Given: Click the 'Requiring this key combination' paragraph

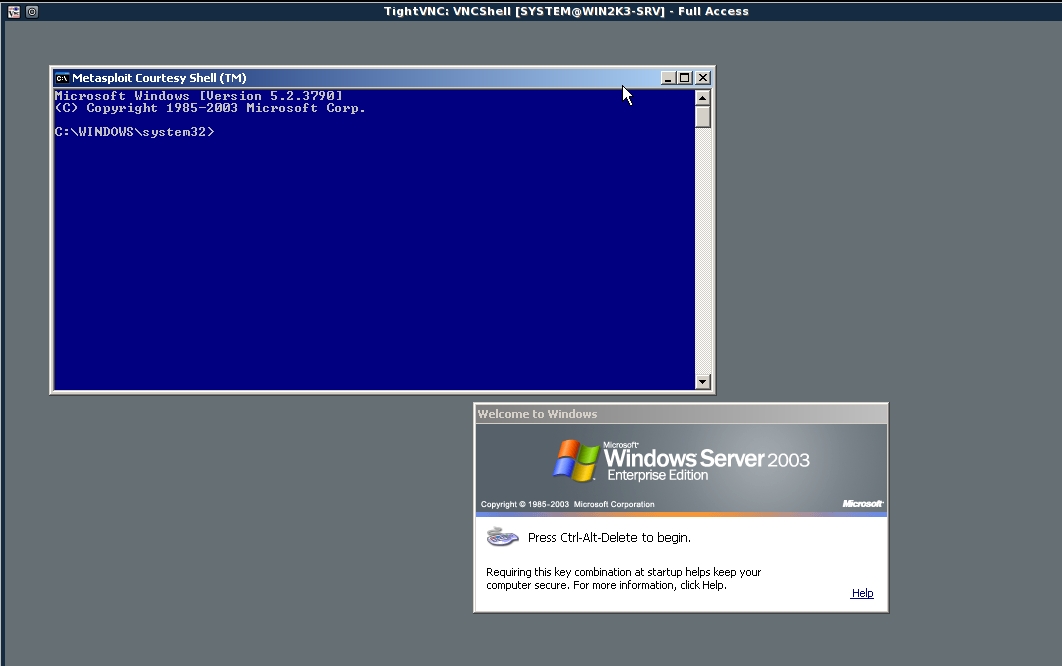Looking at the screenshot, I should click(624, 579).
